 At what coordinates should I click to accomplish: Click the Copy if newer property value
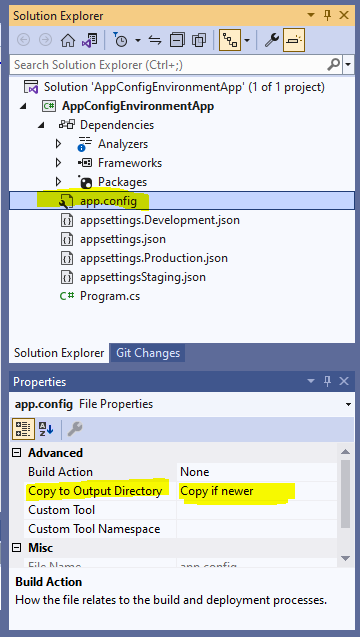pyautogui.click(x=217, y=491)
